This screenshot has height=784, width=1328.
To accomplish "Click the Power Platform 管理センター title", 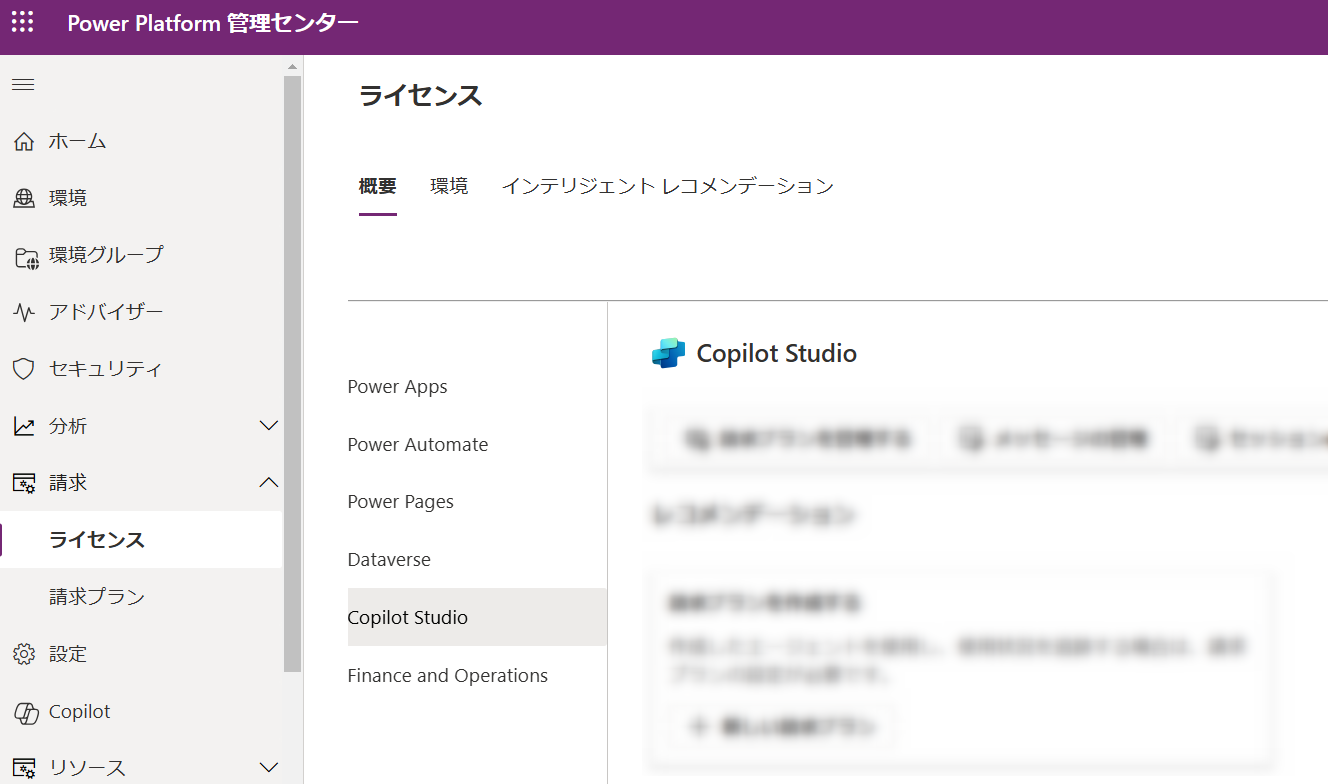I will (x=212, y=23).
